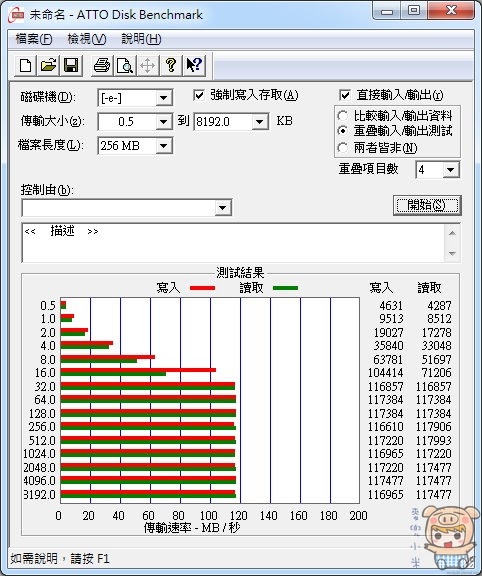Select 重疊輸入/輸出測試 radio button
Image resolution: width=482 pixels, height=576 pixels.
click(342, 130)
